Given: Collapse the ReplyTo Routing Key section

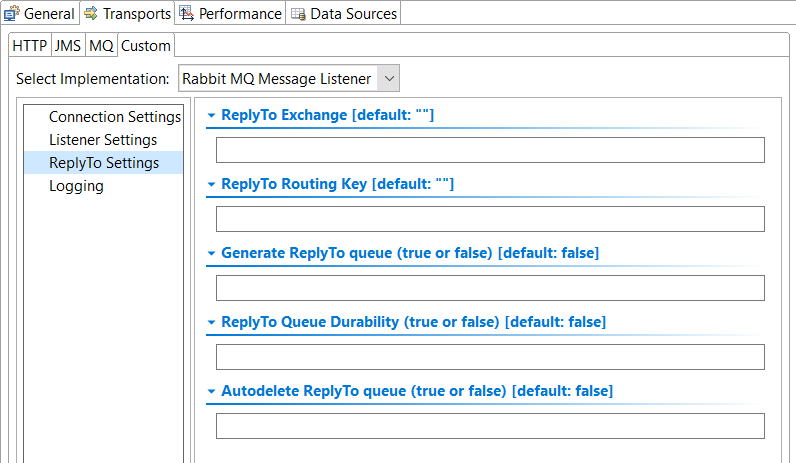Looking at the screenshot, I should pos(212,184).
